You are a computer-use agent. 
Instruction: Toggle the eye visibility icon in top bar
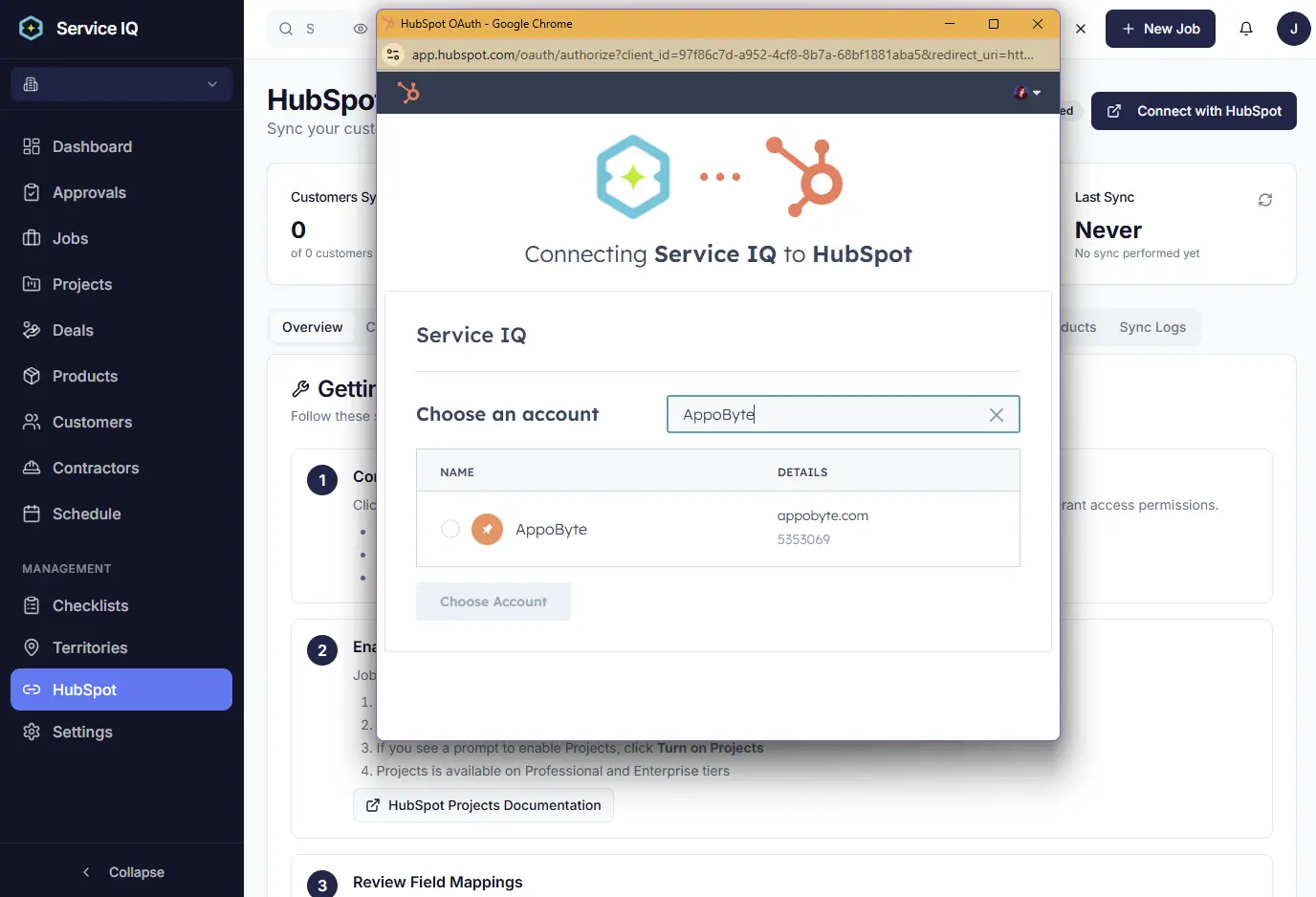click(x=361, y=29)
